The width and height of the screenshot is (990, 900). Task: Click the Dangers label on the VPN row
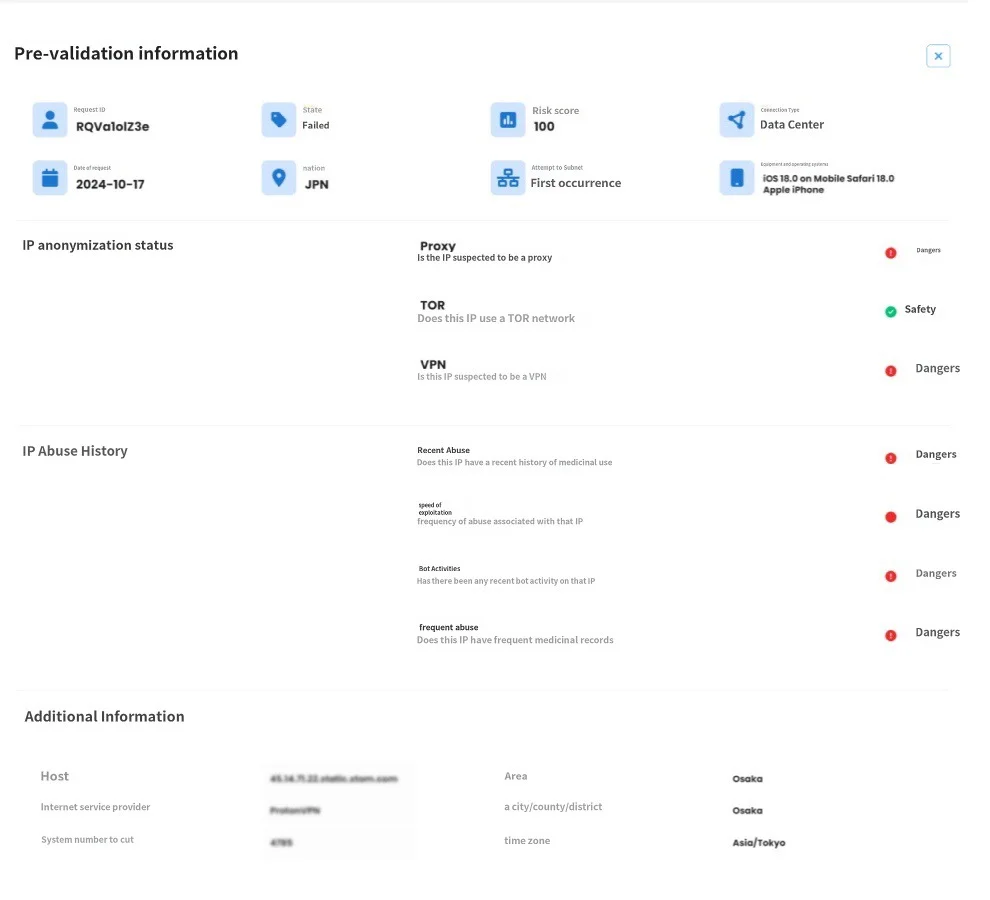click(x=938, y=368)
